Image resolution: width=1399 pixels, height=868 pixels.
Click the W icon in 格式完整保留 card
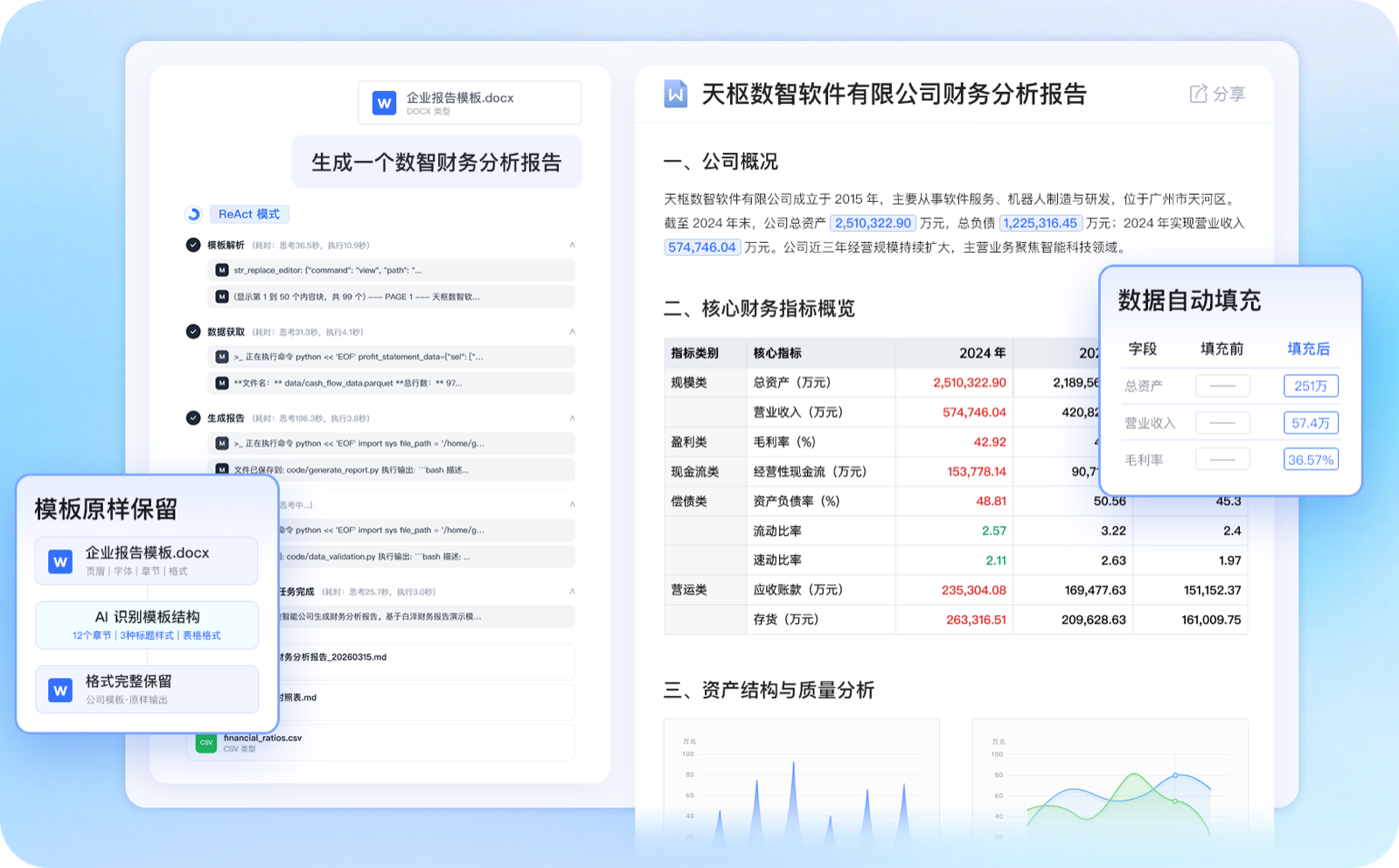click(x=60, y=690)
